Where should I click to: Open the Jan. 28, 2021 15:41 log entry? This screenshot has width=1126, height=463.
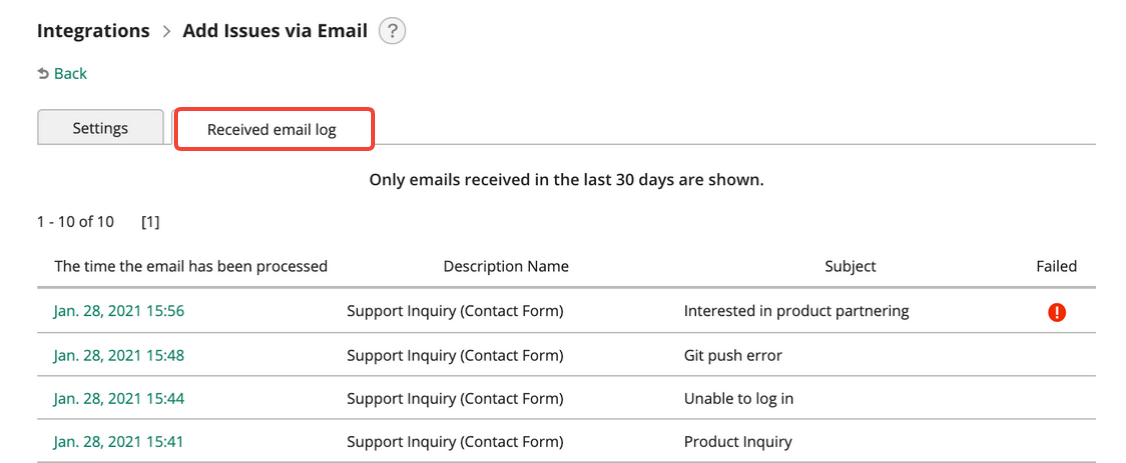point(118,441)
